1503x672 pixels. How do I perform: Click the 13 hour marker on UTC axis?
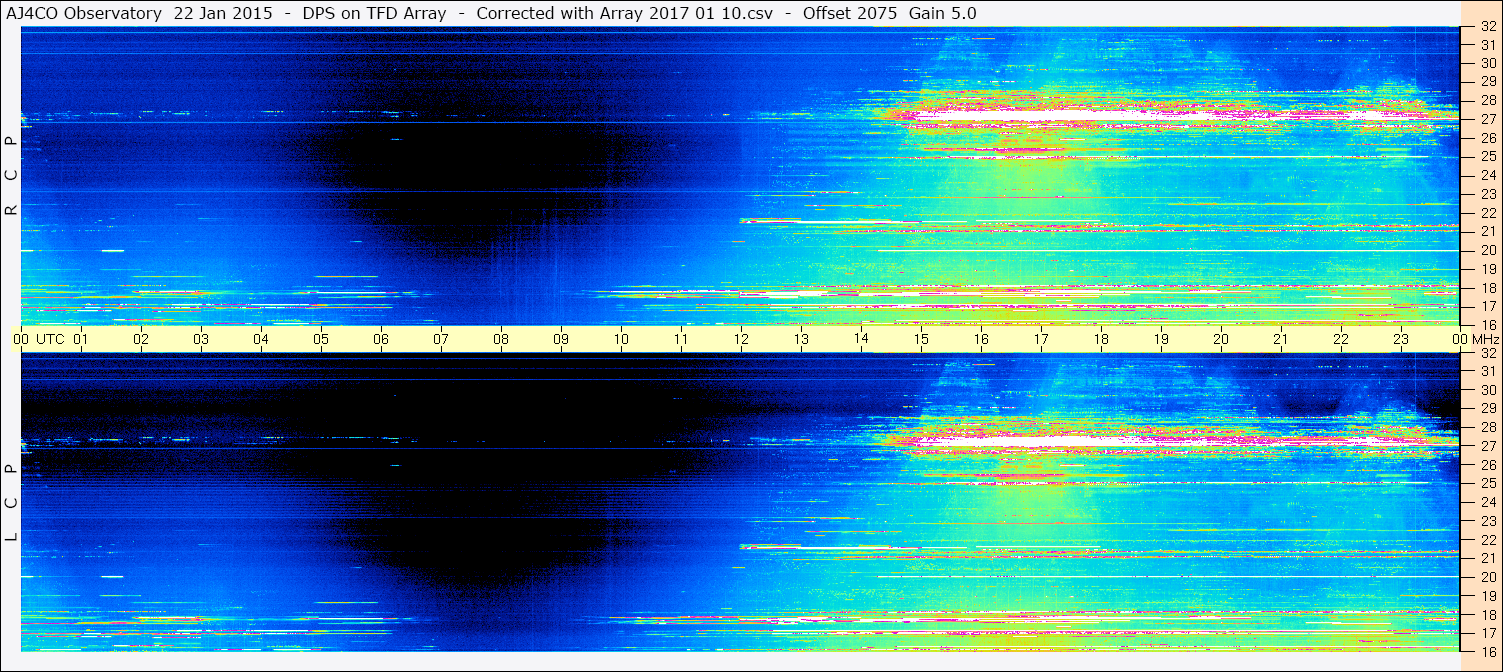(x=801, y=339)
